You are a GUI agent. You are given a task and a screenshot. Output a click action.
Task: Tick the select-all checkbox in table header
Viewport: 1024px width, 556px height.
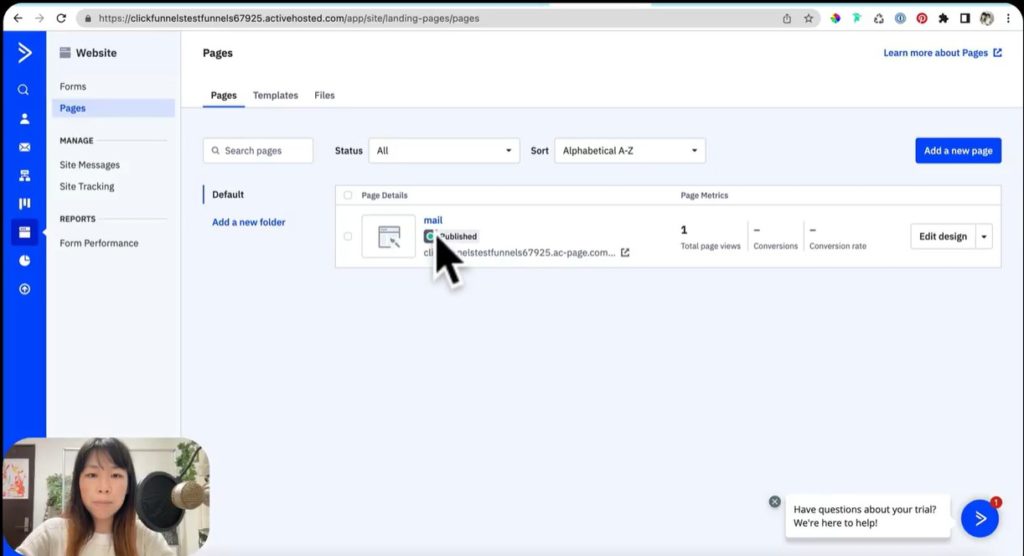[348, 195]
